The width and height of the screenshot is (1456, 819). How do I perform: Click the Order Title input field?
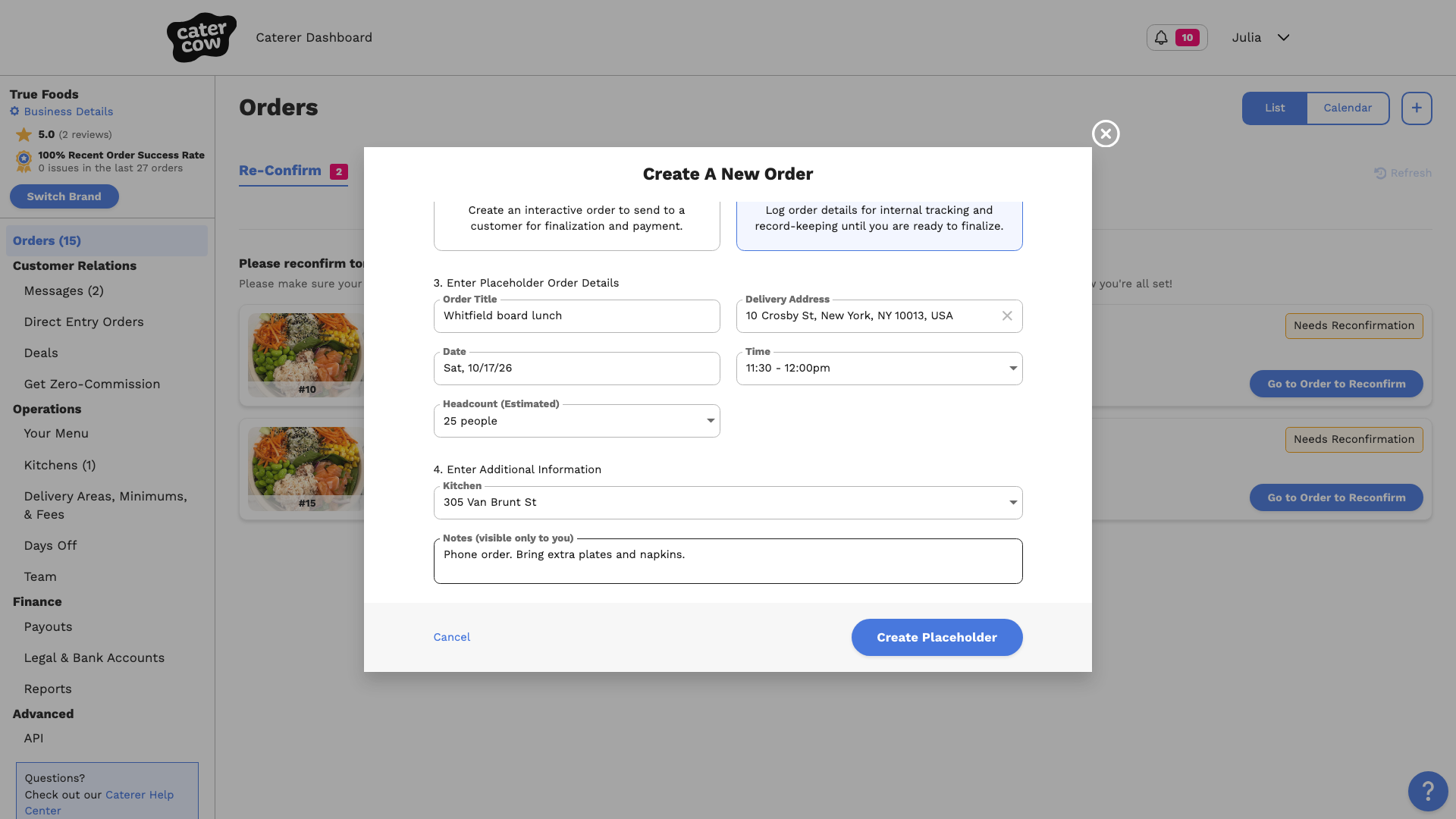(576, 316)
